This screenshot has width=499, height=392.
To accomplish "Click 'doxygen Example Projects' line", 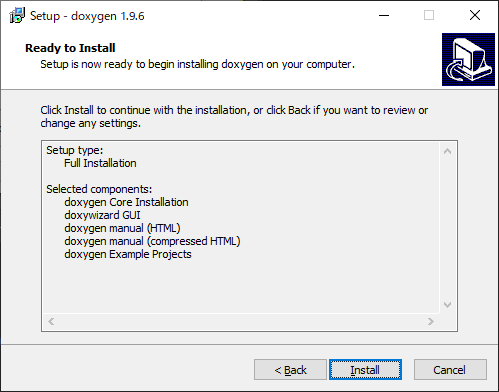I will tap(128, 254).
